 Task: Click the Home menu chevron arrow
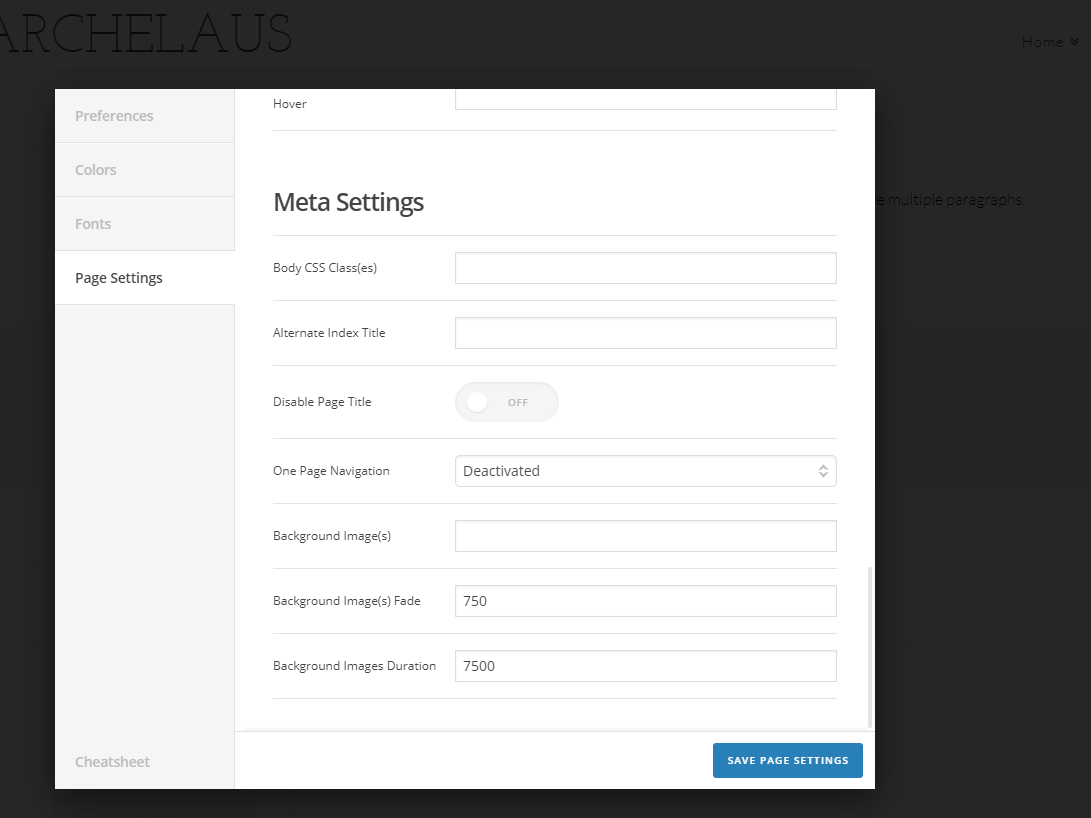(1074, 42)
